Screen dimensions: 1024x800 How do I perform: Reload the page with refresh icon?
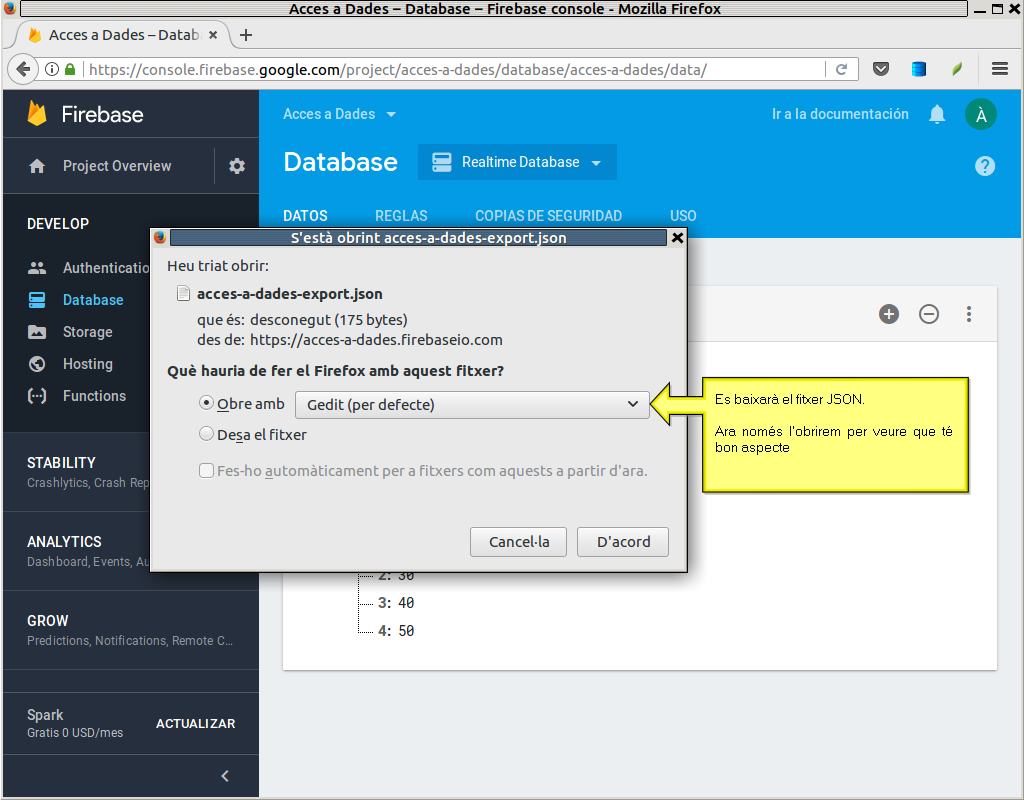842,69
